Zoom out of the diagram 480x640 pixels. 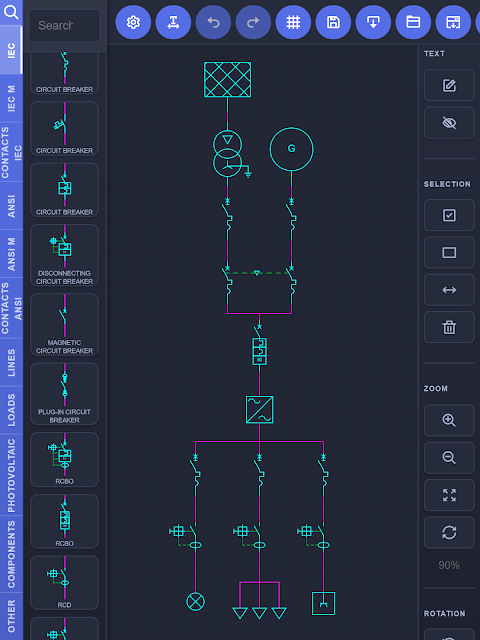point(449,458)
